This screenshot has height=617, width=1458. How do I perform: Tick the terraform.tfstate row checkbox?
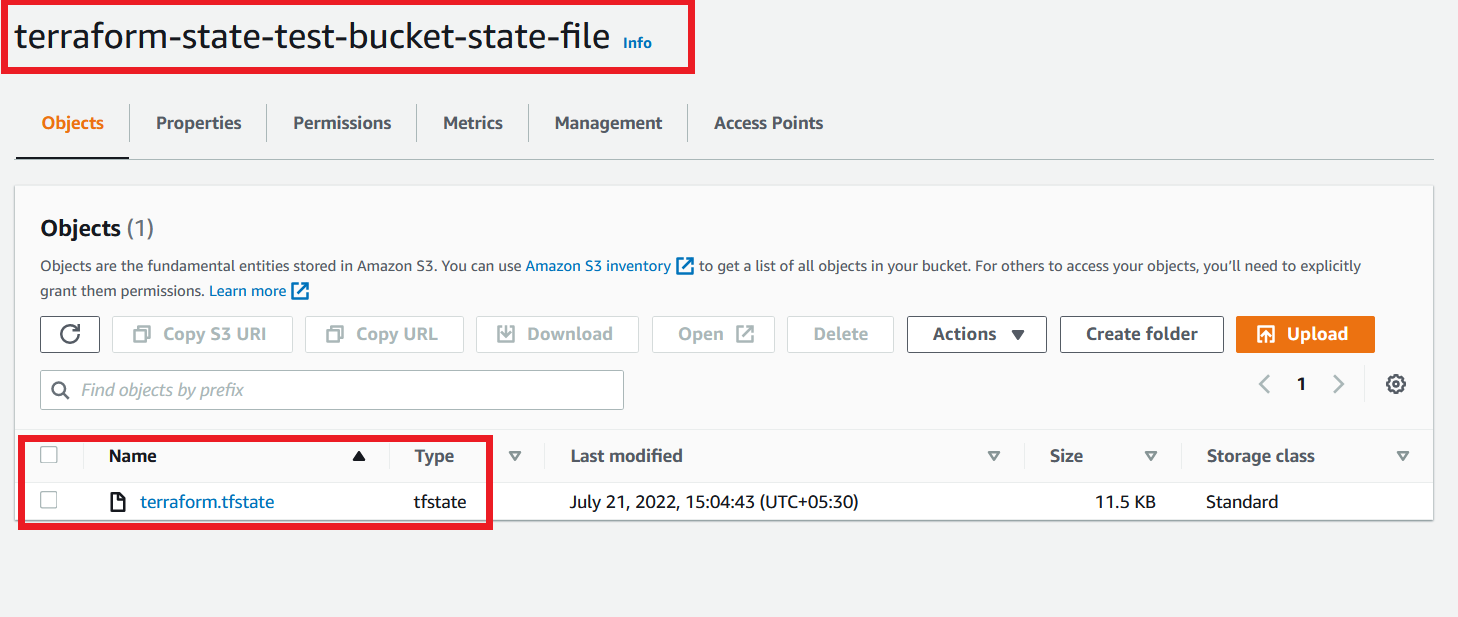point(49,501)
